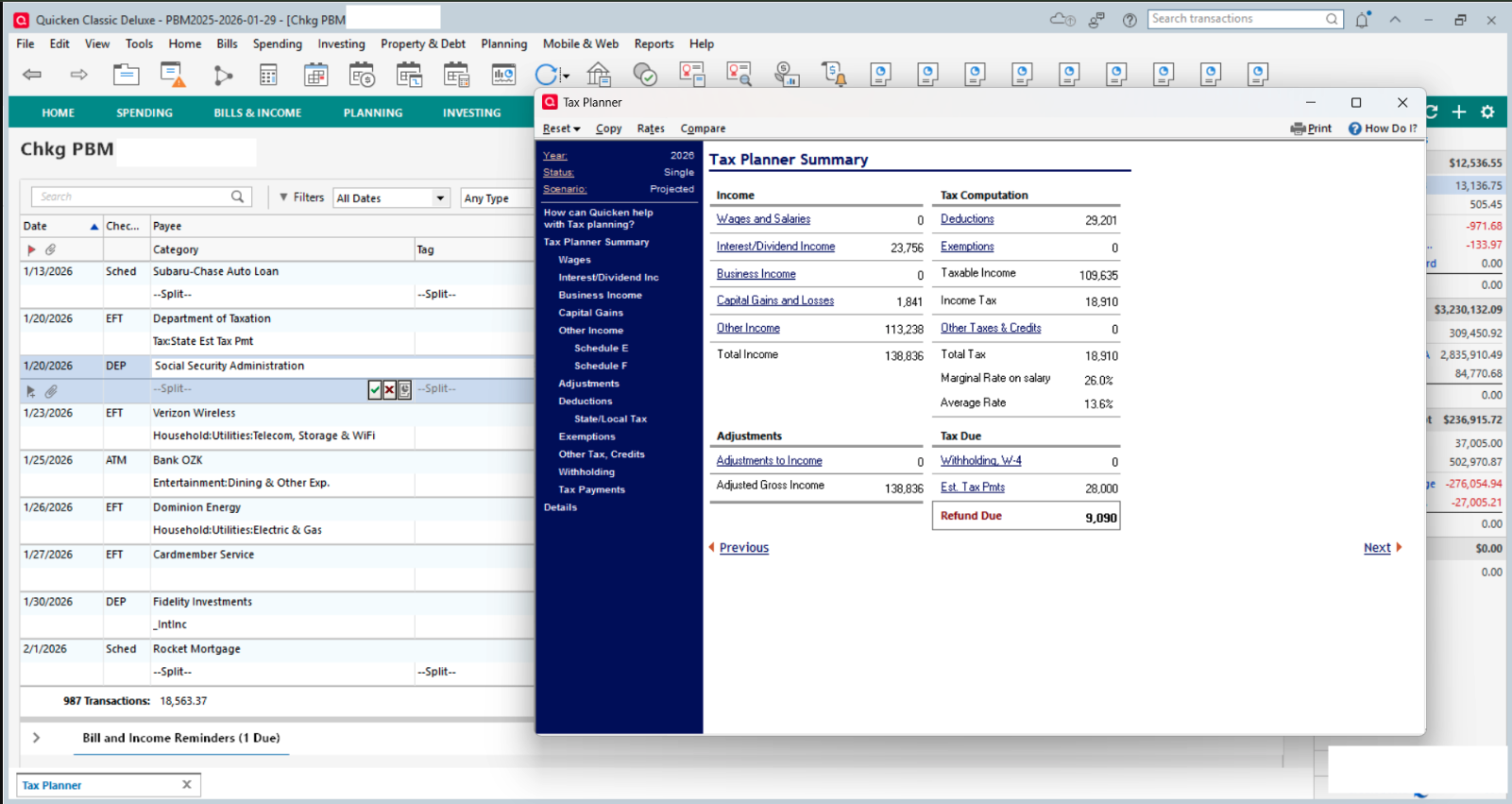Select State/Local Tax in Tax Planner sidebar
Viewport: 1512px width, 804px height.
click(x=610, y=419)
